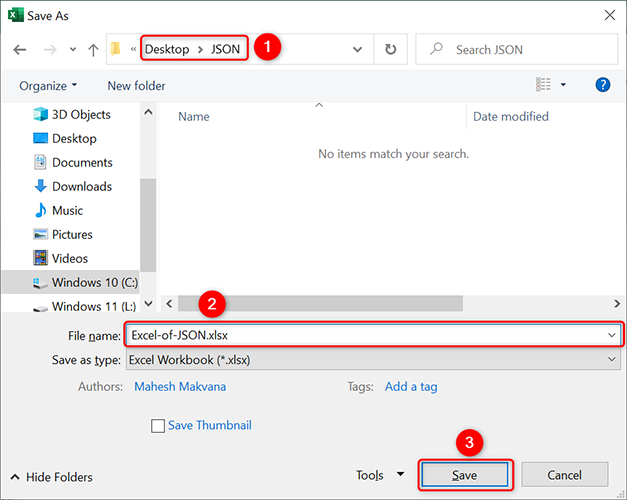This screenshot has width=627, height=500.
Task: Expand the Save as type dropdown
Action: [611, 359]
